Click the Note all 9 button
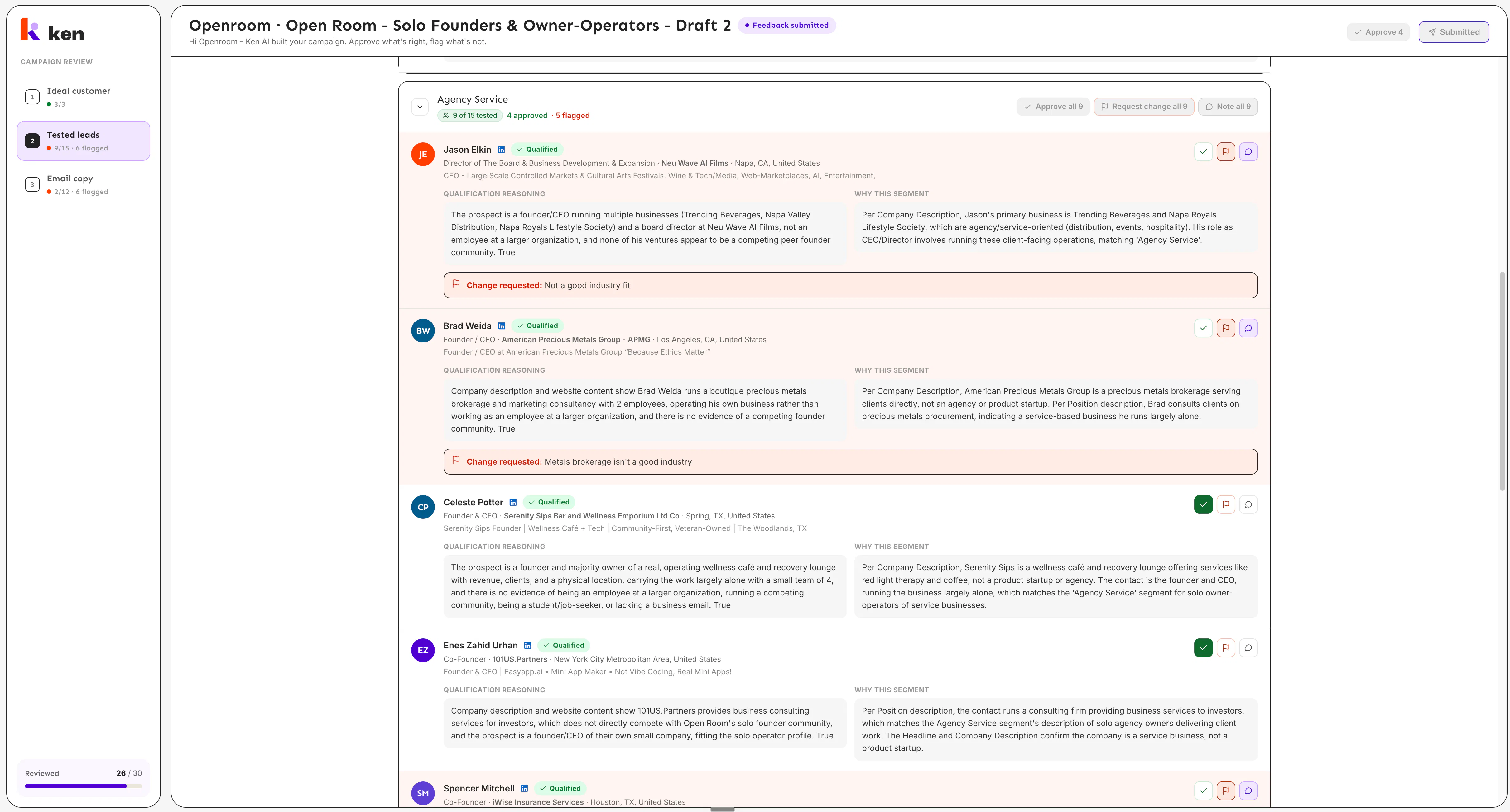 click(1228, 107)
